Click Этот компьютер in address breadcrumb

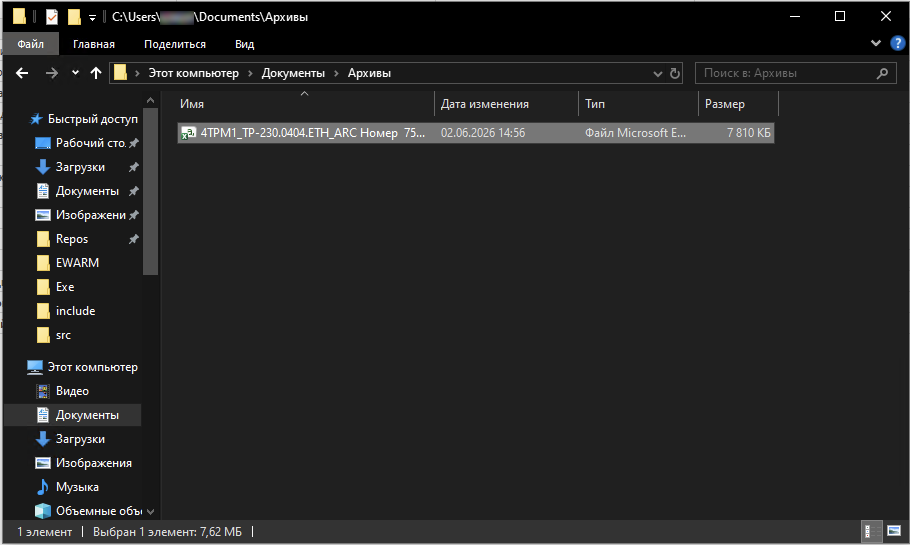click(193, 73)
